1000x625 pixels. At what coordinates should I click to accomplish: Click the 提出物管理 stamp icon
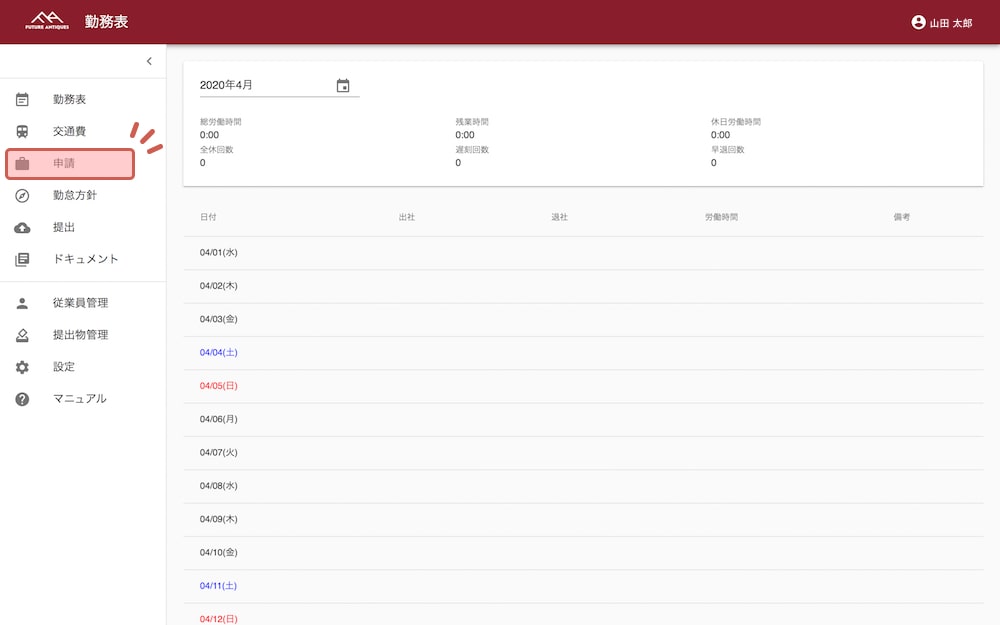22,335
